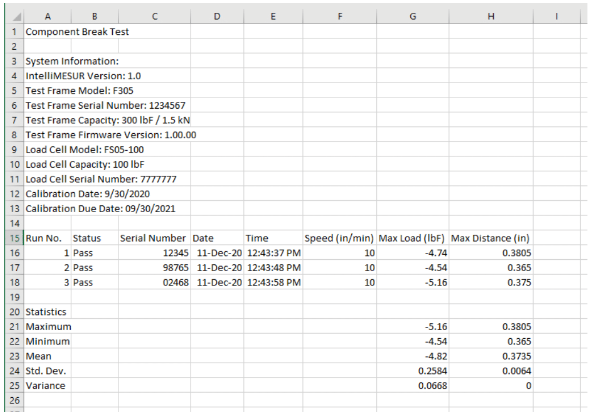
Task: Click the Max Load (lbF) header cell
Action: [413, 238]
